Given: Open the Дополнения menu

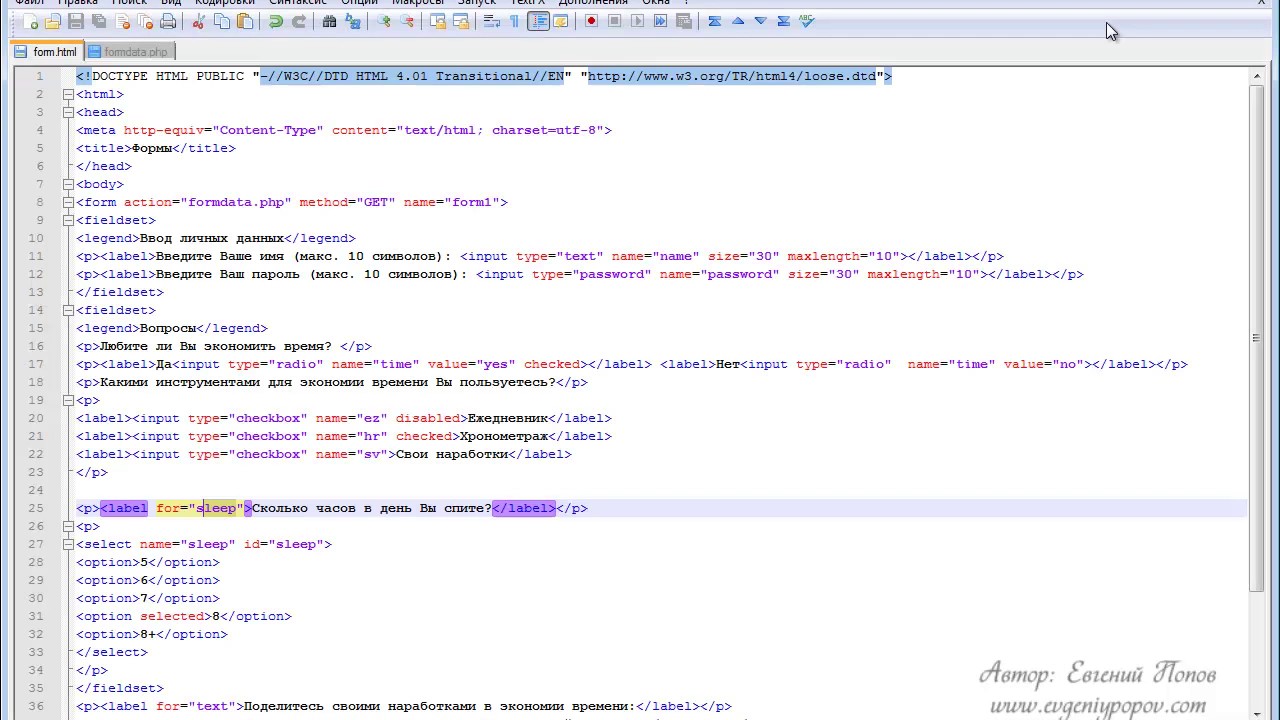Looking at the screenshot, I should [592, 3].
